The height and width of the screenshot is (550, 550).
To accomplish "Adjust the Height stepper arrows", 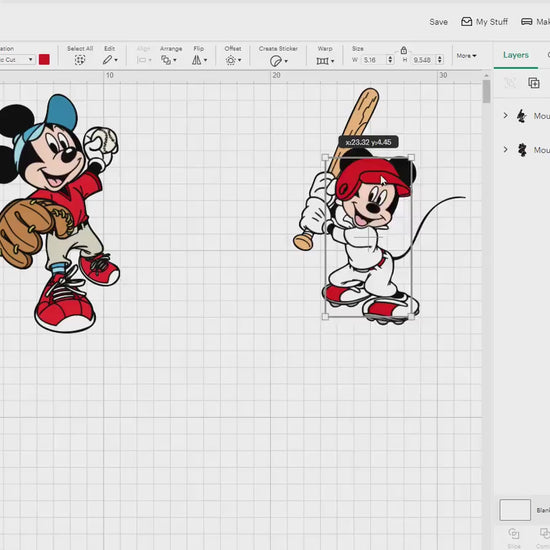I will click(440, 60).
